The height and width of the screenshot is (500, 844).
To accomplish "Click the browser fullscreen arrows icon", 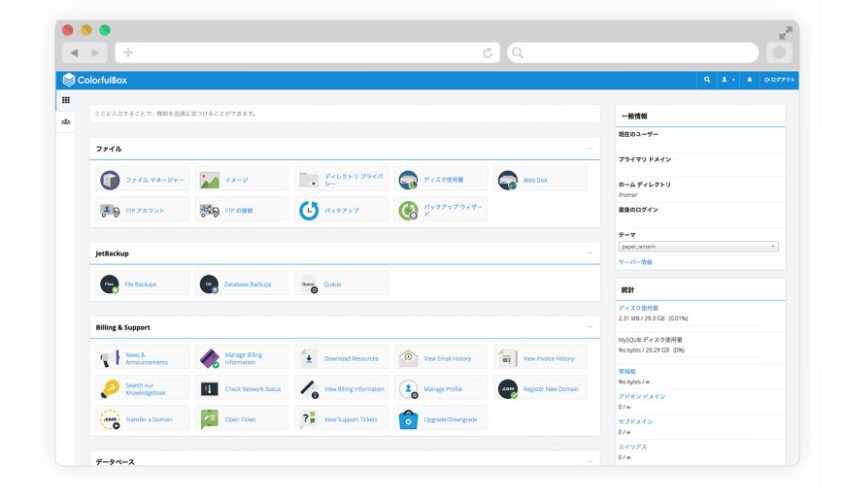I will [x=785, y=33].
